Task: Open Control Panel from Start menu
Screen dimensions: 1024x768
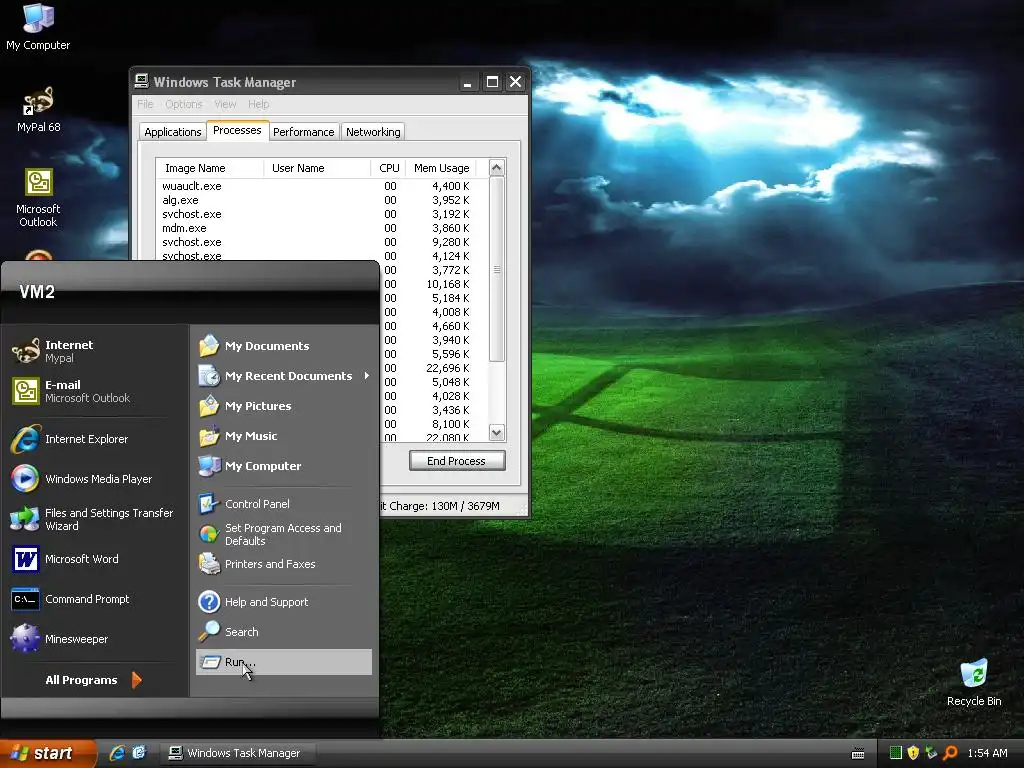Action: (284, 504)
